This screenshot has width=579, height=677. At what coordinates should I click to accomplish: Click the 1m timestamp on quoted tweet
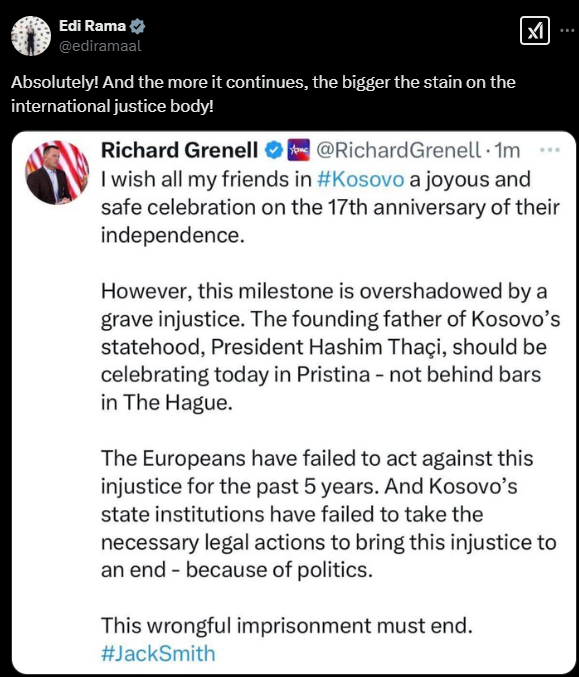click(507, 150)
